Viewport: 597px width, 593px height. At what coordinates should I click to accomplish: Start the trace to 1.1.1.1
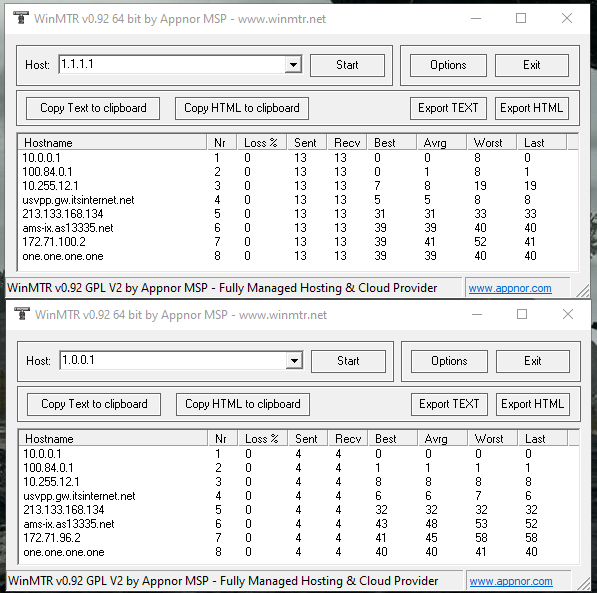pos(347,65)
